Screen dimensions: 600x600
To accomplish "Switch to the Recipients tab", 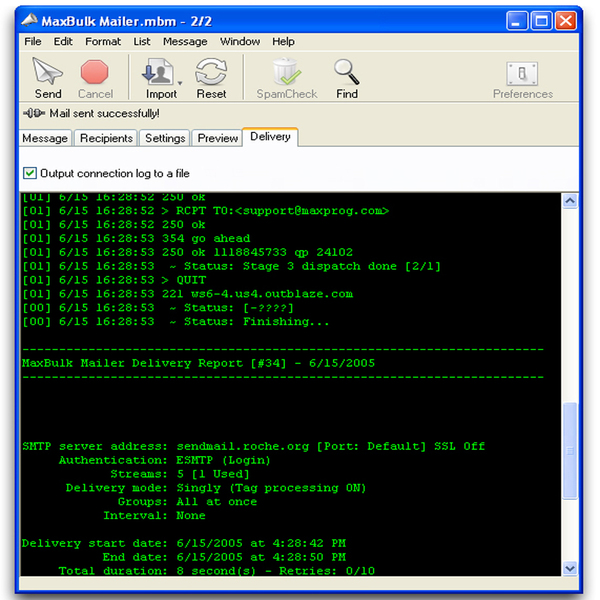I will click(x=106, y=138).
